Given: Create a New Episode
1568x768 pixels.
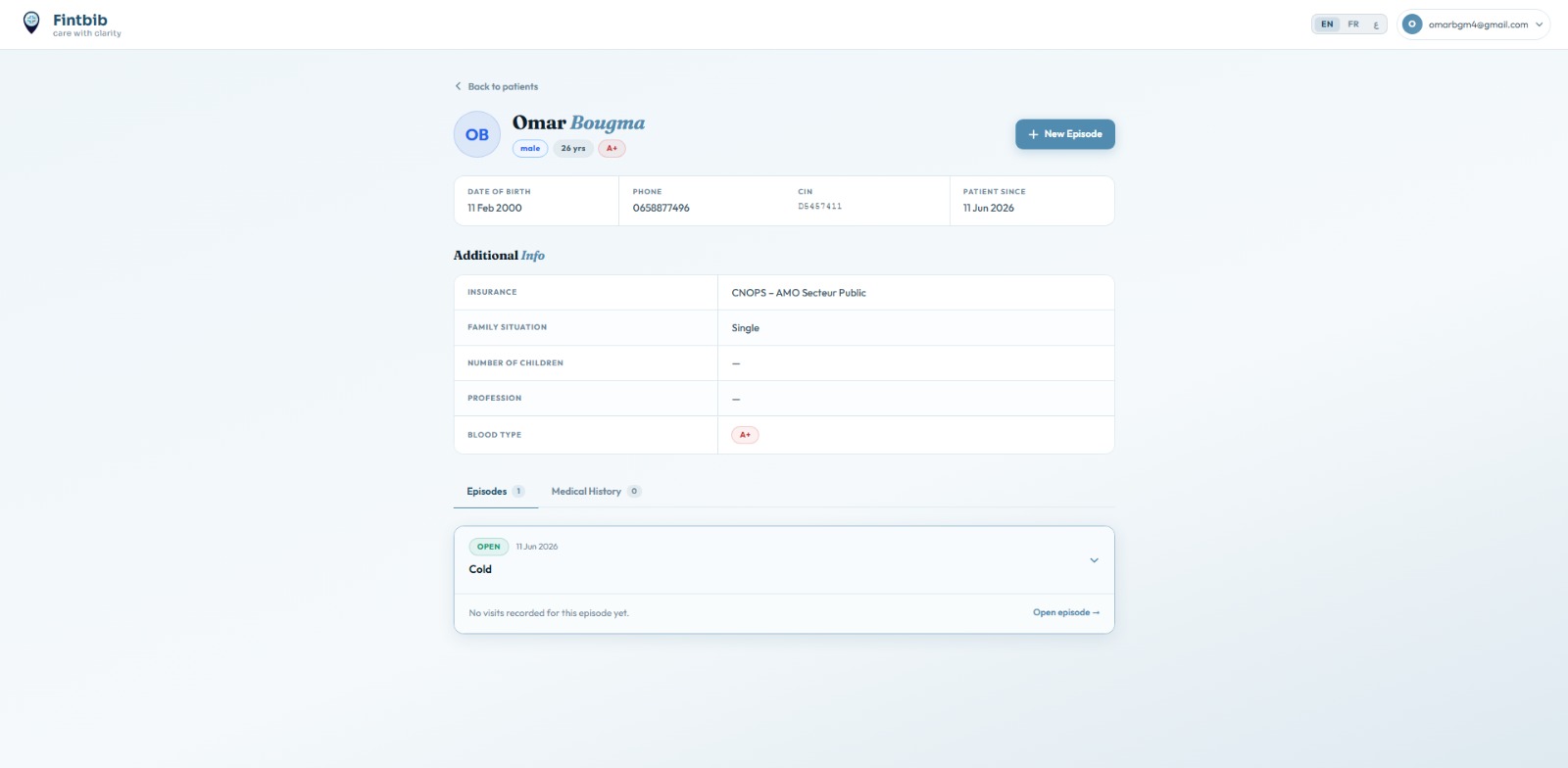Looking at the screenshot, I should (x=1065, y=134).
